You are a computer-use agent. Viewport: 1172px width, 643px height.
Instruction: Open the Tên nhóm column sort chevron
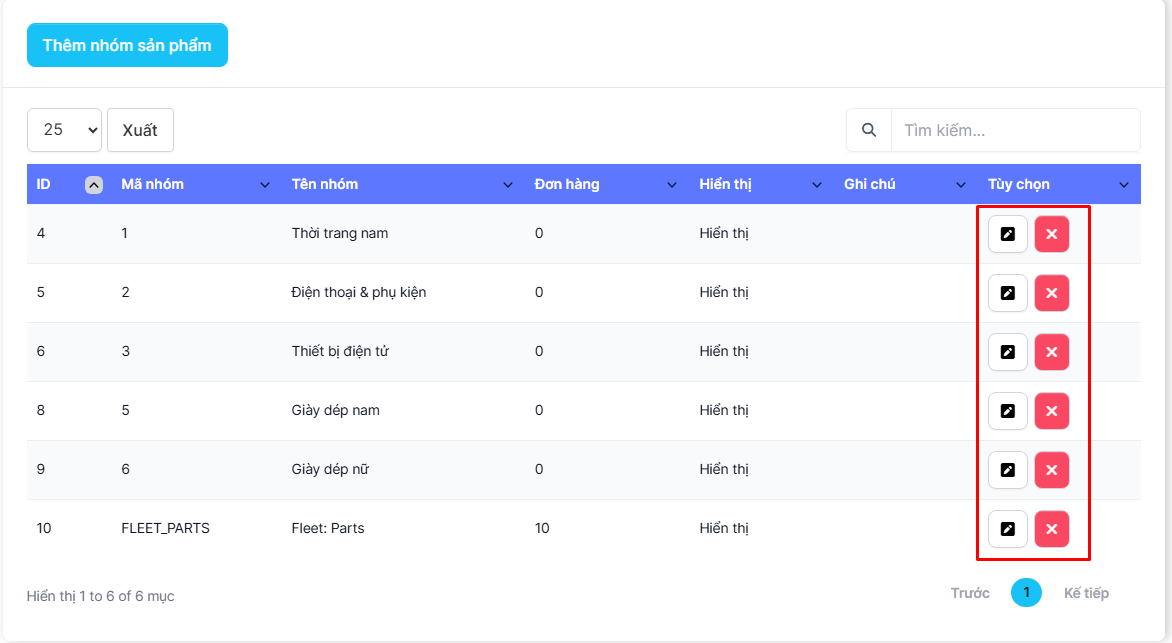point(508,185)
